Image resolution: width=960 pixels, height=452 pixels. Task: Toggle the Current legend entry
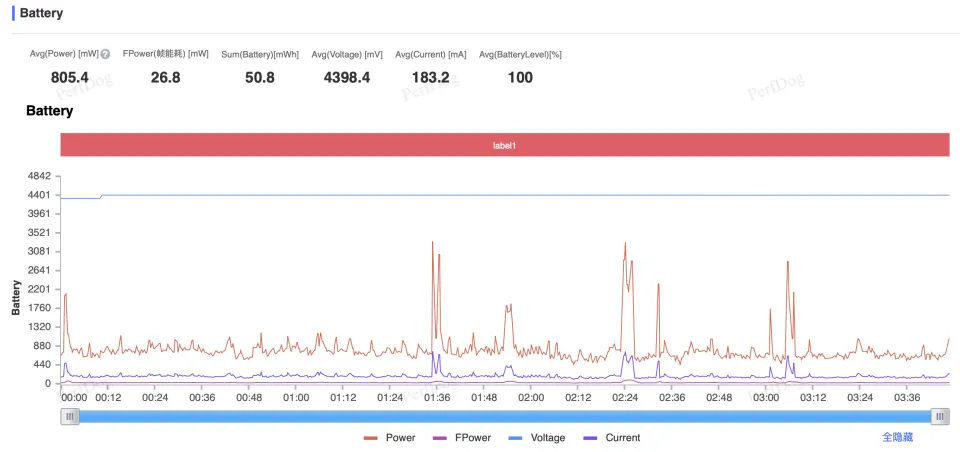coord(611,438)
